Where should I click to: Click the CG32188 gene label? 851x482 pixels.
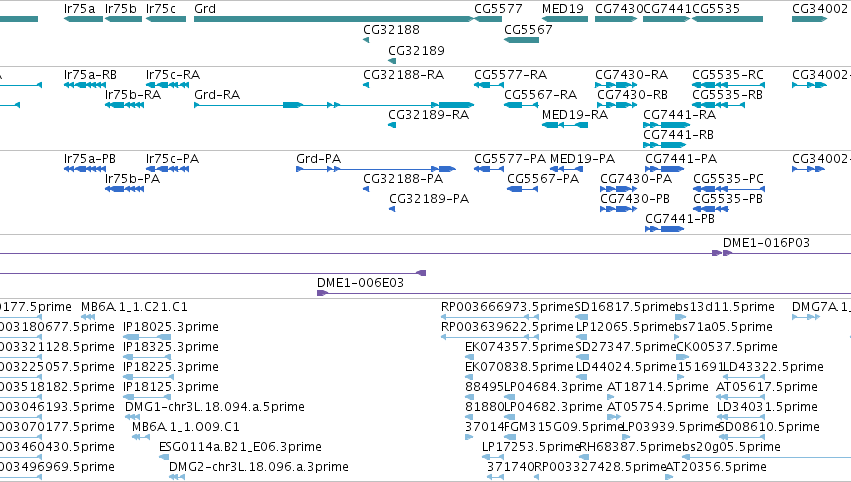(x=391, y=30)
